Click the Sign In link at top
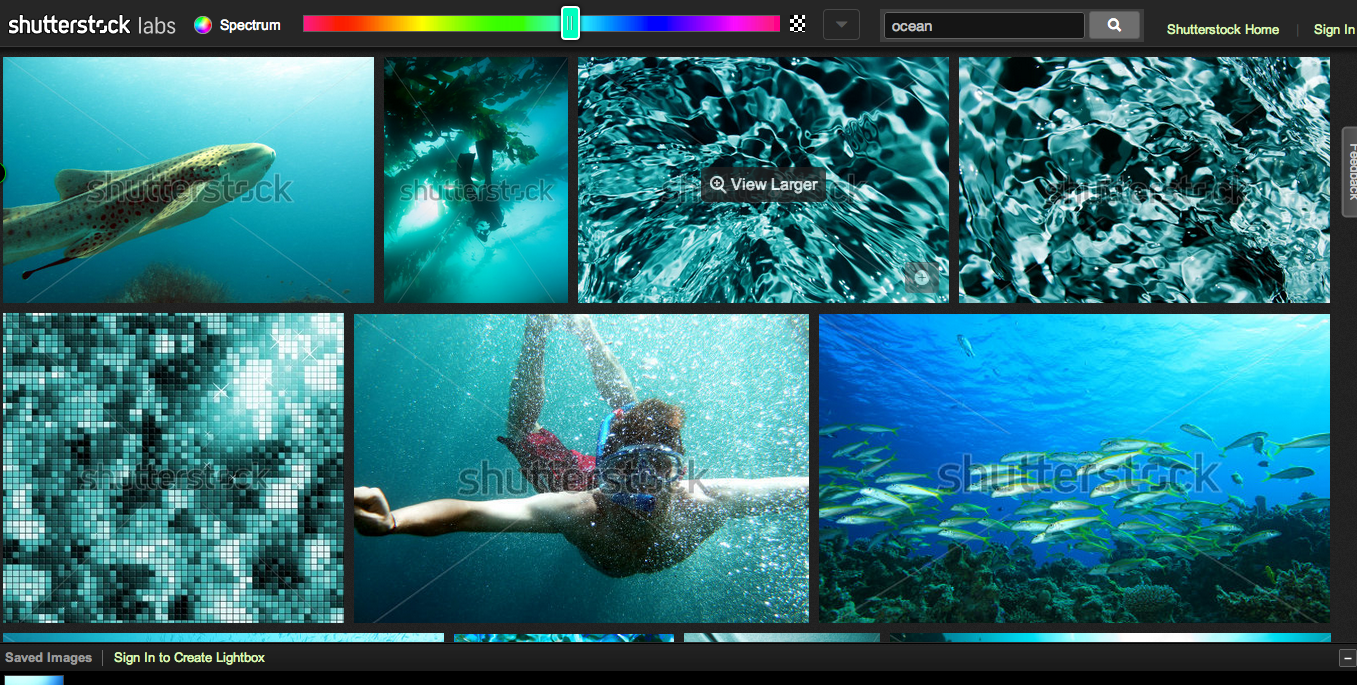Image resolution: width=1357 pixels, height=685 pixels. click(1334, 29)
